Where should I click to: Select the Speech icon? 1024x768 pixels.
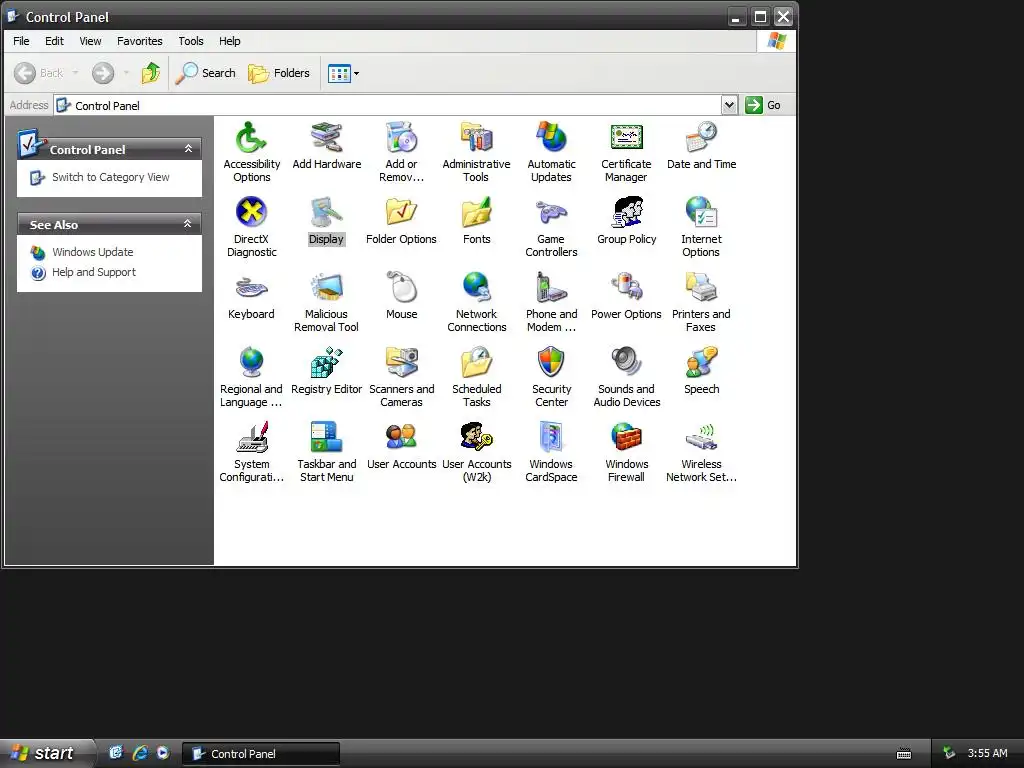(701, 363)
